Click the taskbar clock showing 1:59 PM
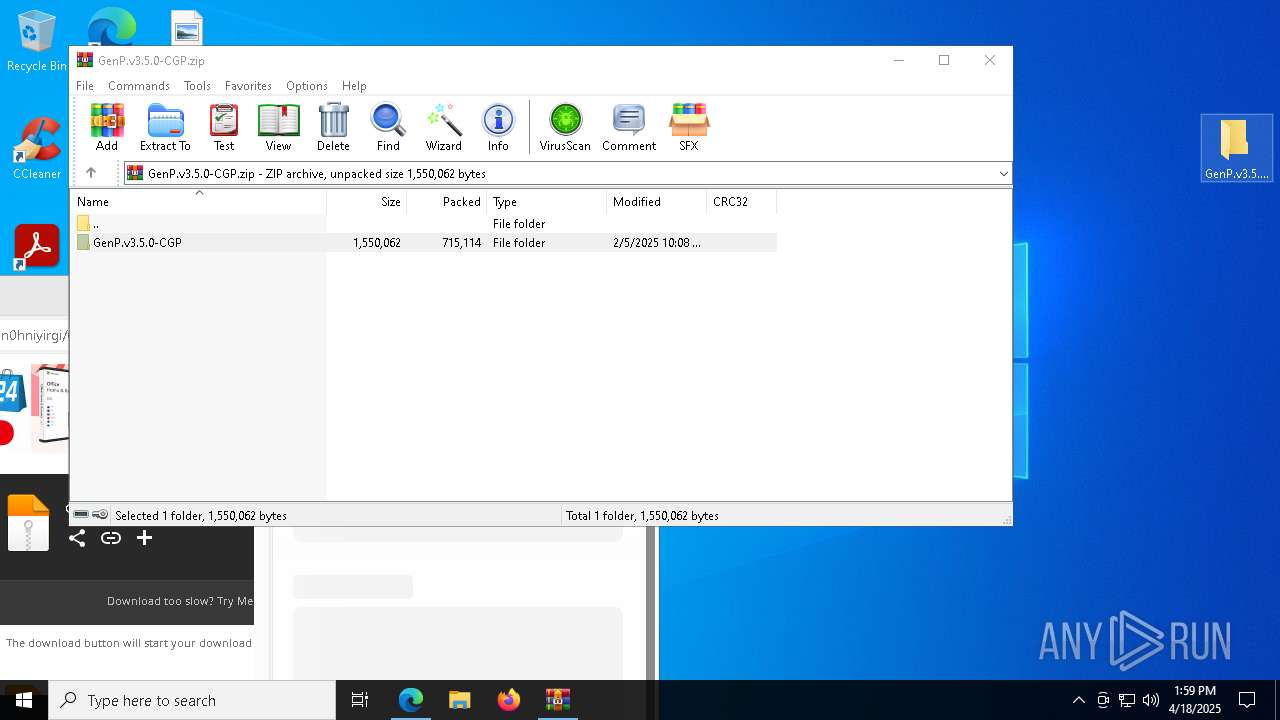This screenshot has width=1280, height=720. click(x=1195, y=700)
